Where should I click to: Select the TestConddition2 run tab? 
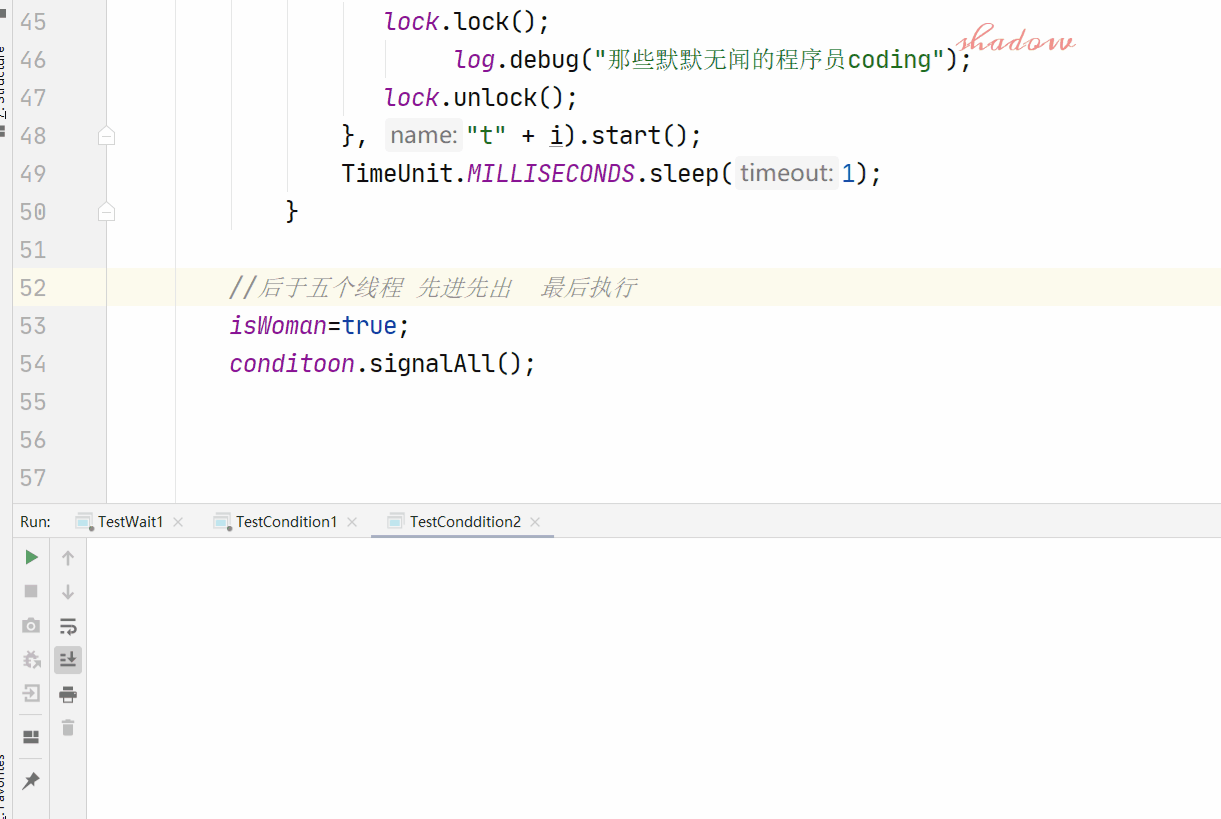coord(465,521)
